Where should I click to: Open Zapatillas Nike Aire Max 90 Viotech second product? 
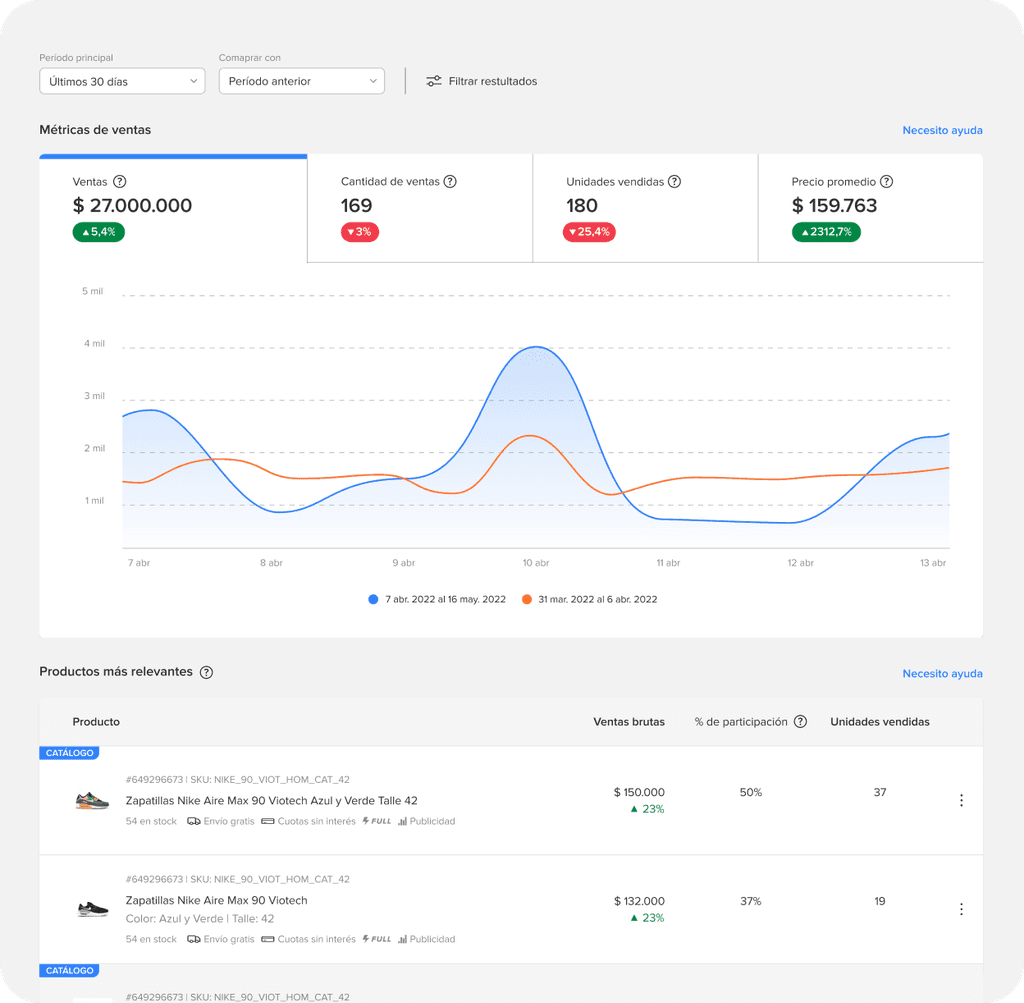216,900
